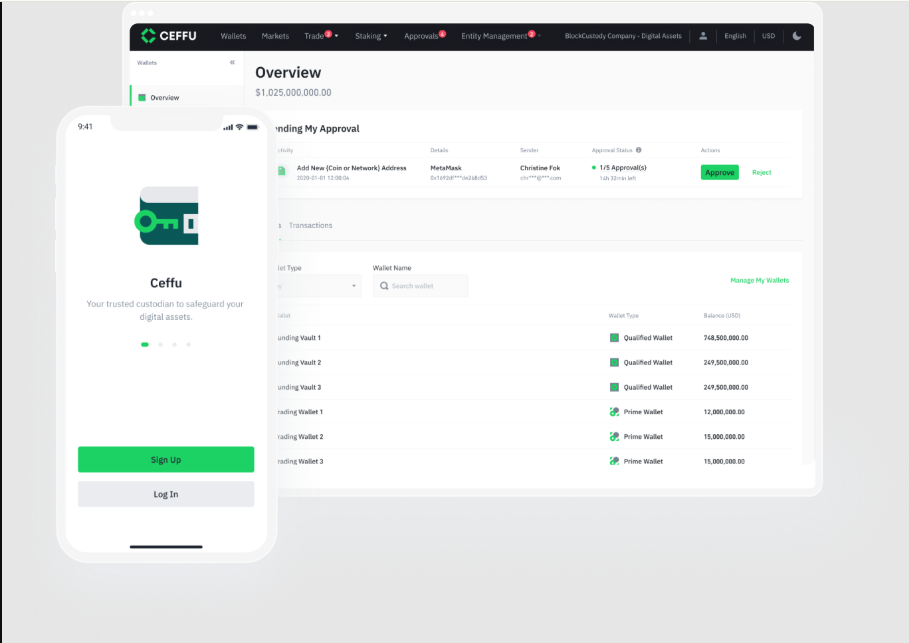Viewport: 909px width, 643px height.
Task: Click the balance 748,500,000.00
Action: [726, 337]
